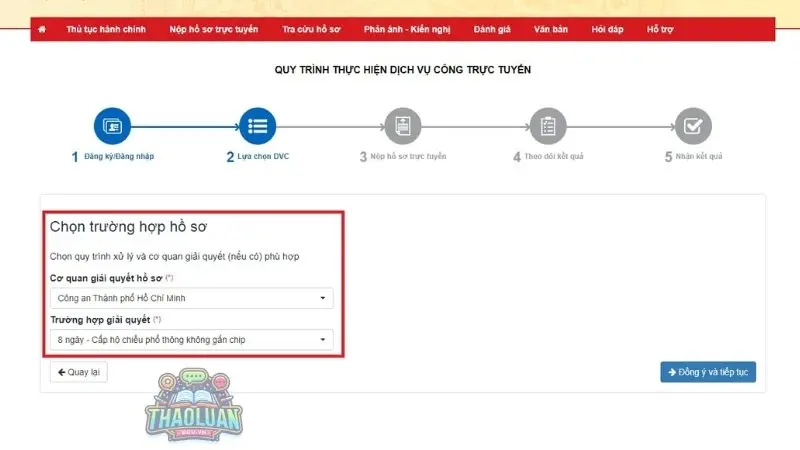Click the 'Lựa chọn DVC' step label
Viewport: 800px width, 450px height.
pos(263,157)
